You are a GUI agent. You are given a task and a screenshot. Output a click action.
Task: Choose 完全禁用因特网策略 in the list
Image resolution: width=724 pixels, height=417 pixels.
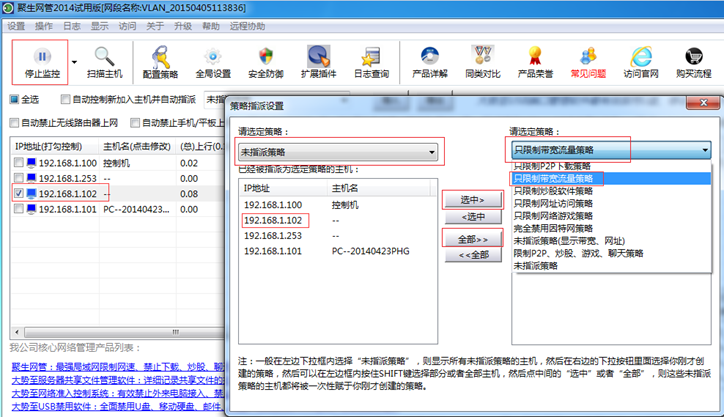(x=553, y=228)
